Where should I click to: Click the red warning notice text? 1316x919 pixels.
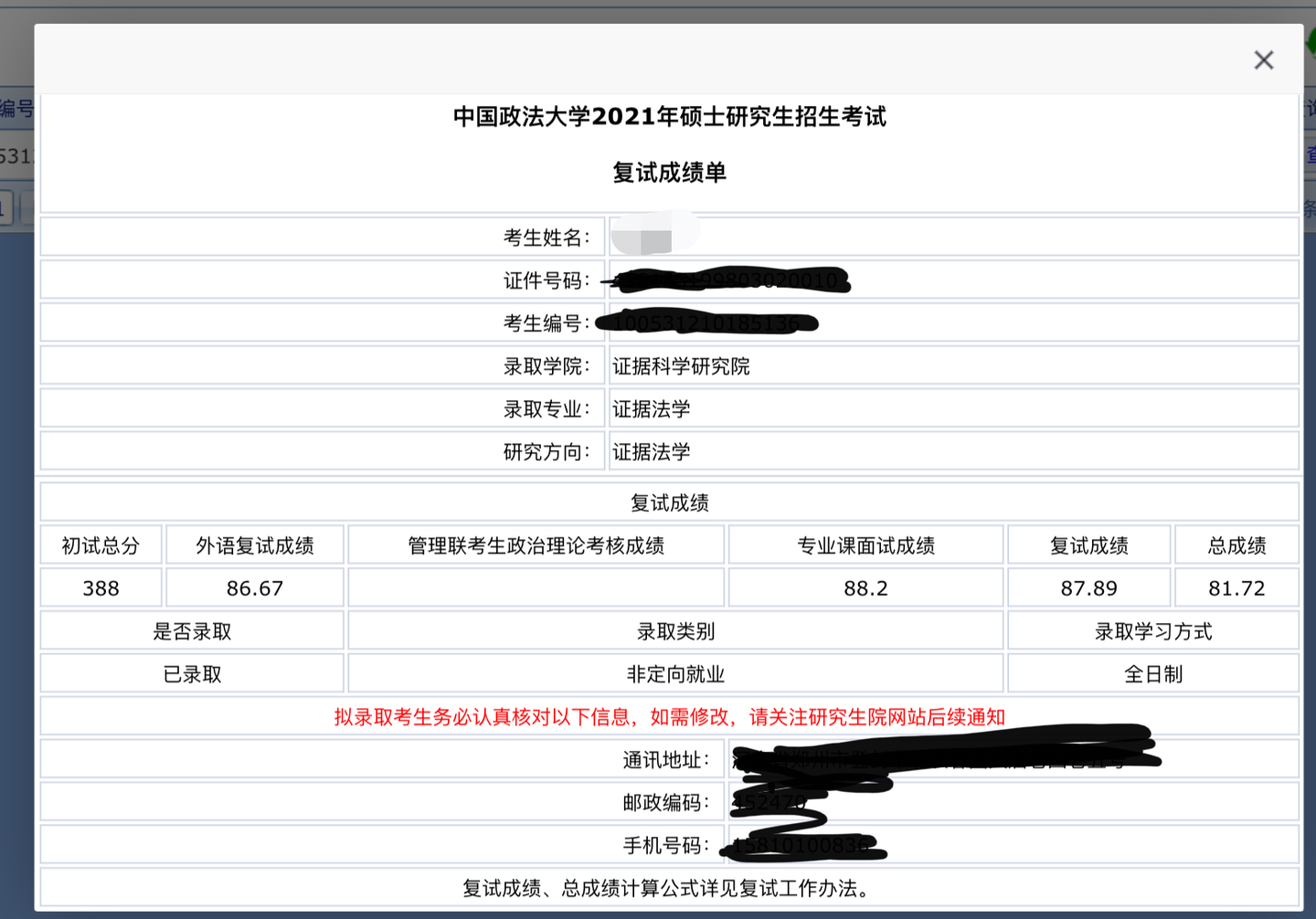[668, 717]
